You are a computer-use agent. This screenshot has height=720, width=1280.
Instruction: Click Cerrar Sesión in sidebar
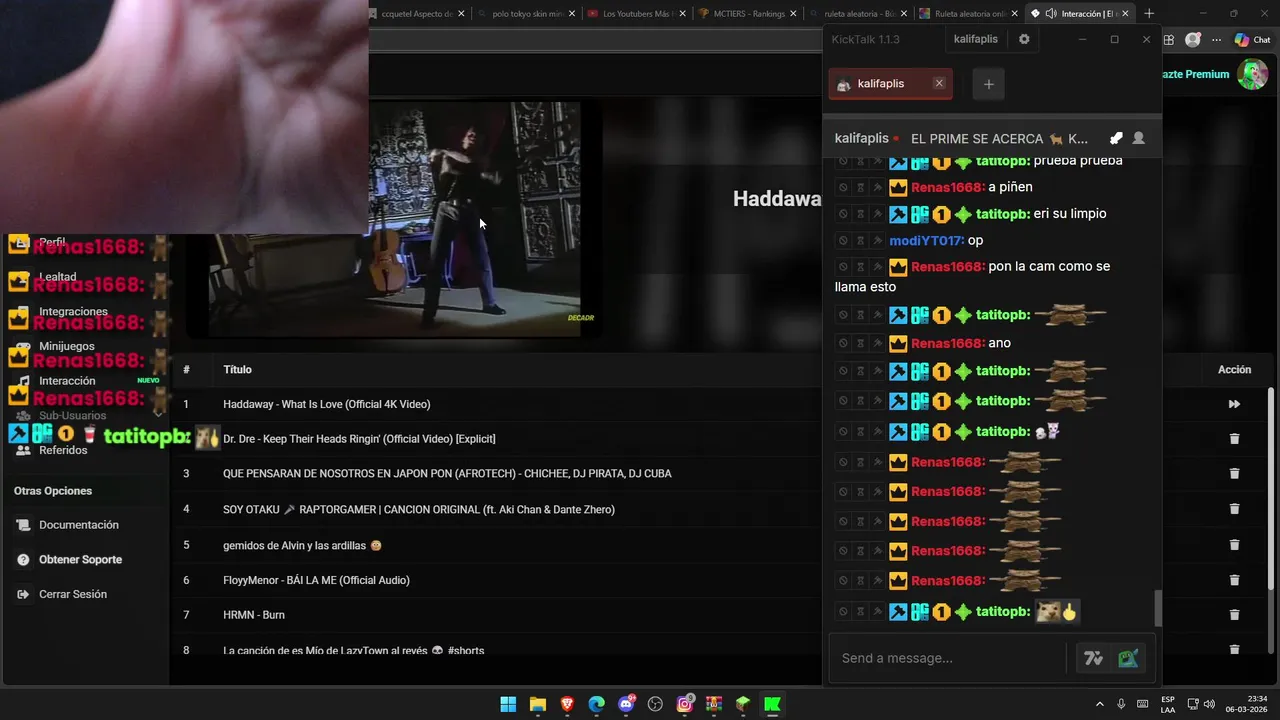(x=72, y=594)
